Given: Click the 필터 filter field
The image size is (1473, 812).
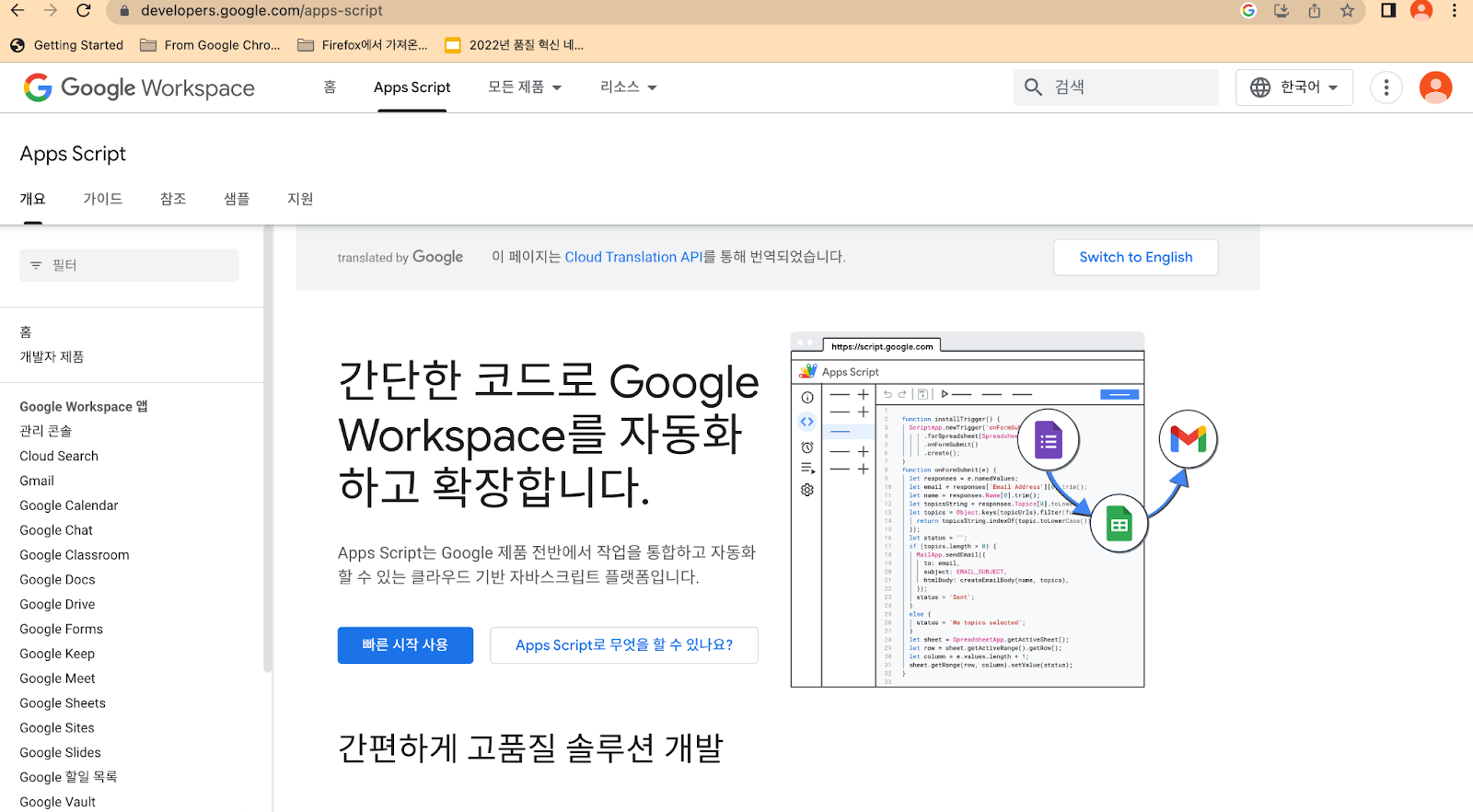Looking at the screenshot, I should 129,265.
